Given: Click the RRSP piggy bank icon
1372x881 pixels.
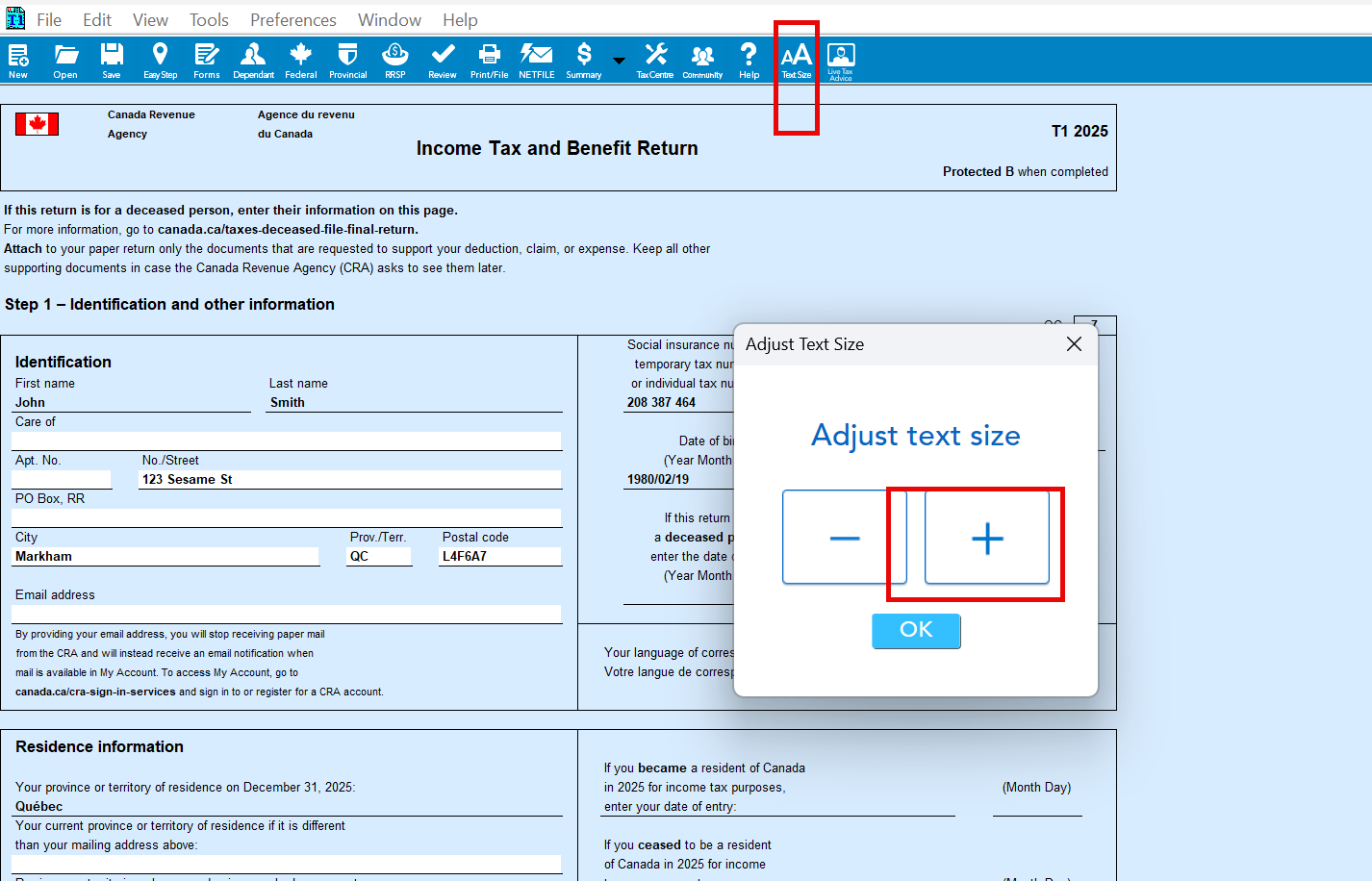Looking at the screenshot, I should click(x=394, y=61).
